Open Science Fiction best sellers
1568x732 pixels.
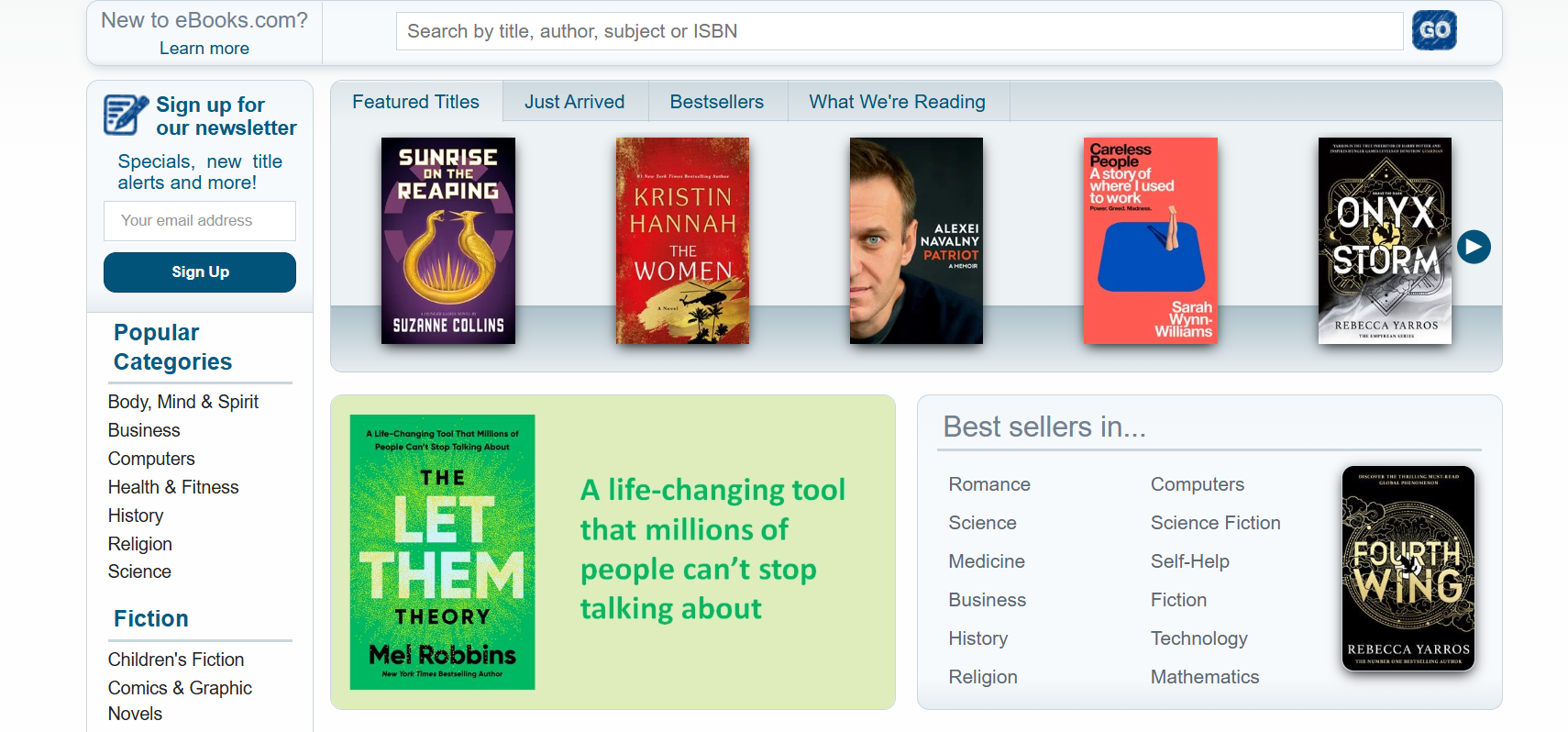1216,523
